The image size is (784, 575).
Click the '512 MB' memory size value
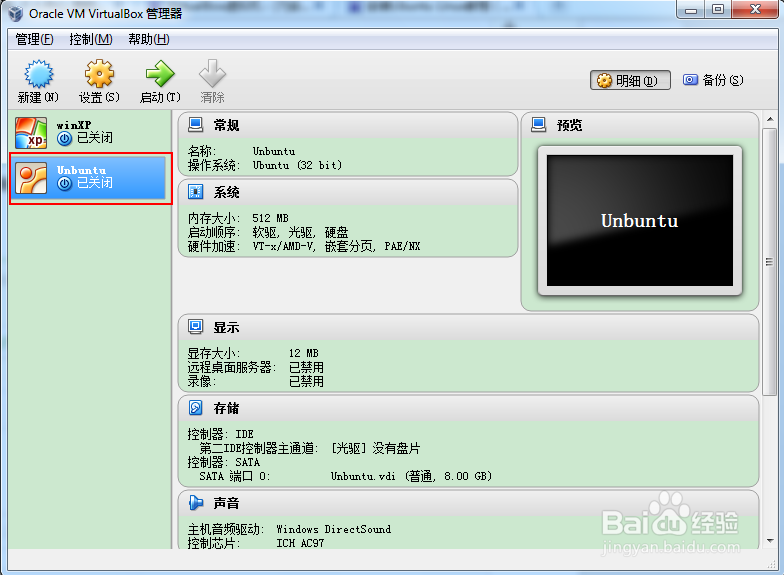(270, 218)
